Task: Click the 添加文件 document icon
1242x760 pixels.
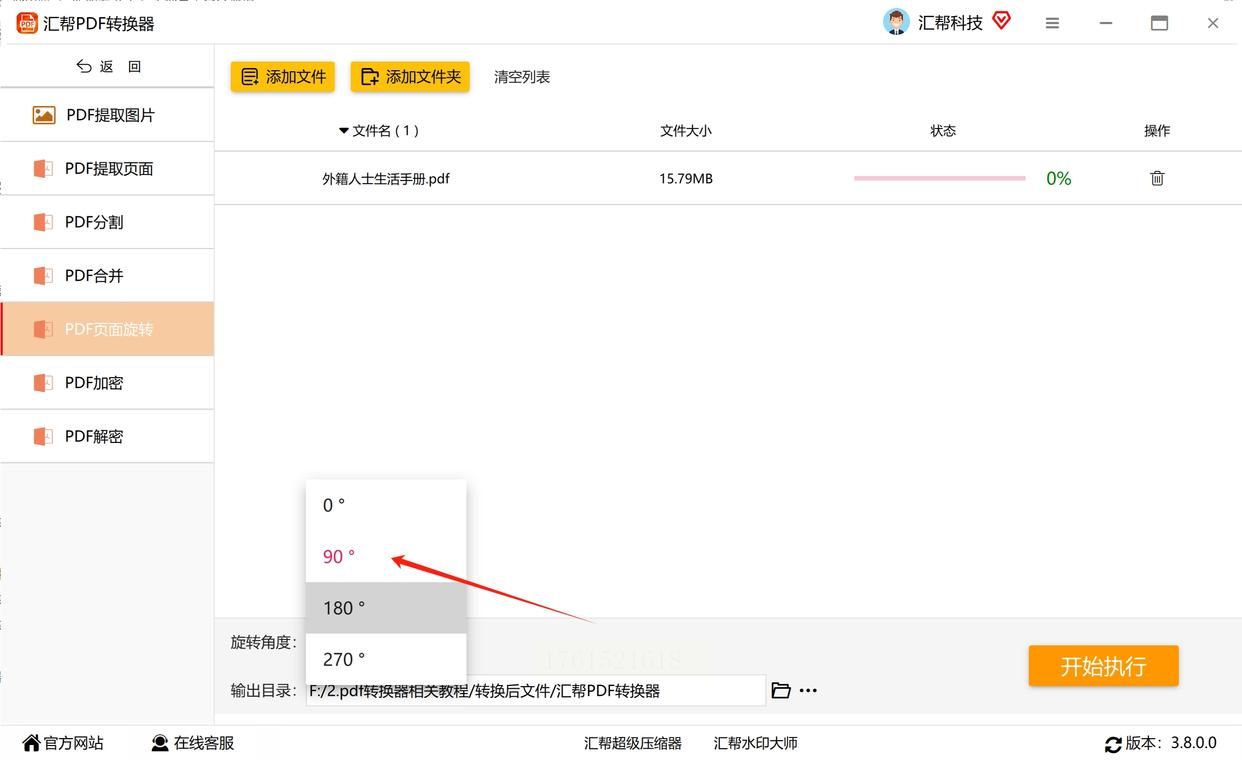Action: click(250, 77)
